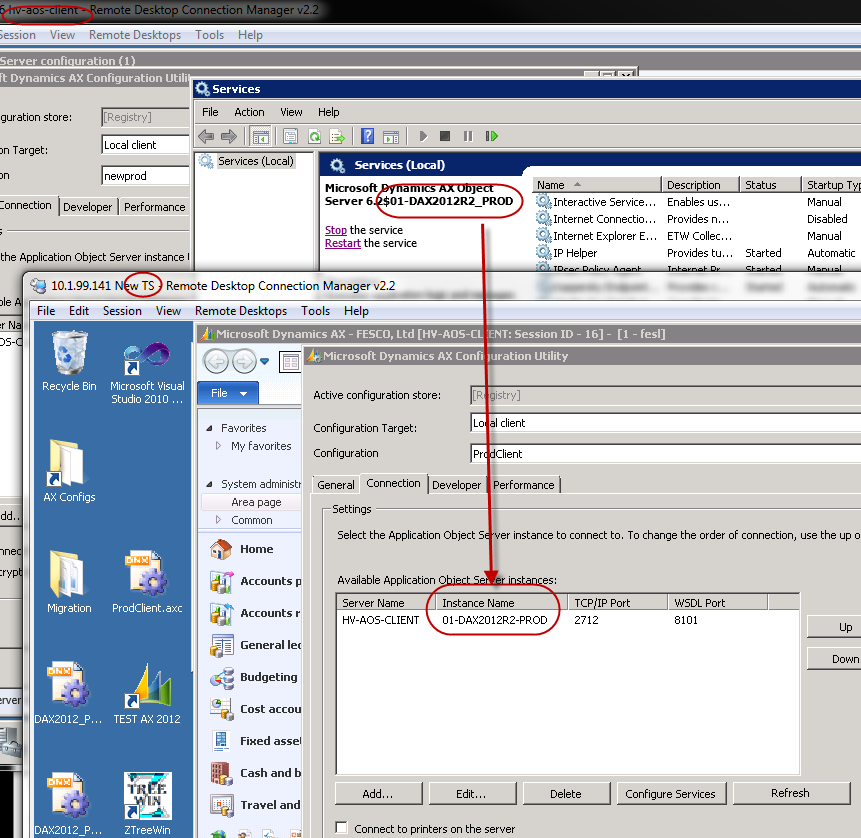Enable Connect to printers on the server
This screenshot has height=838, width=861.
(x=342, y=828)
